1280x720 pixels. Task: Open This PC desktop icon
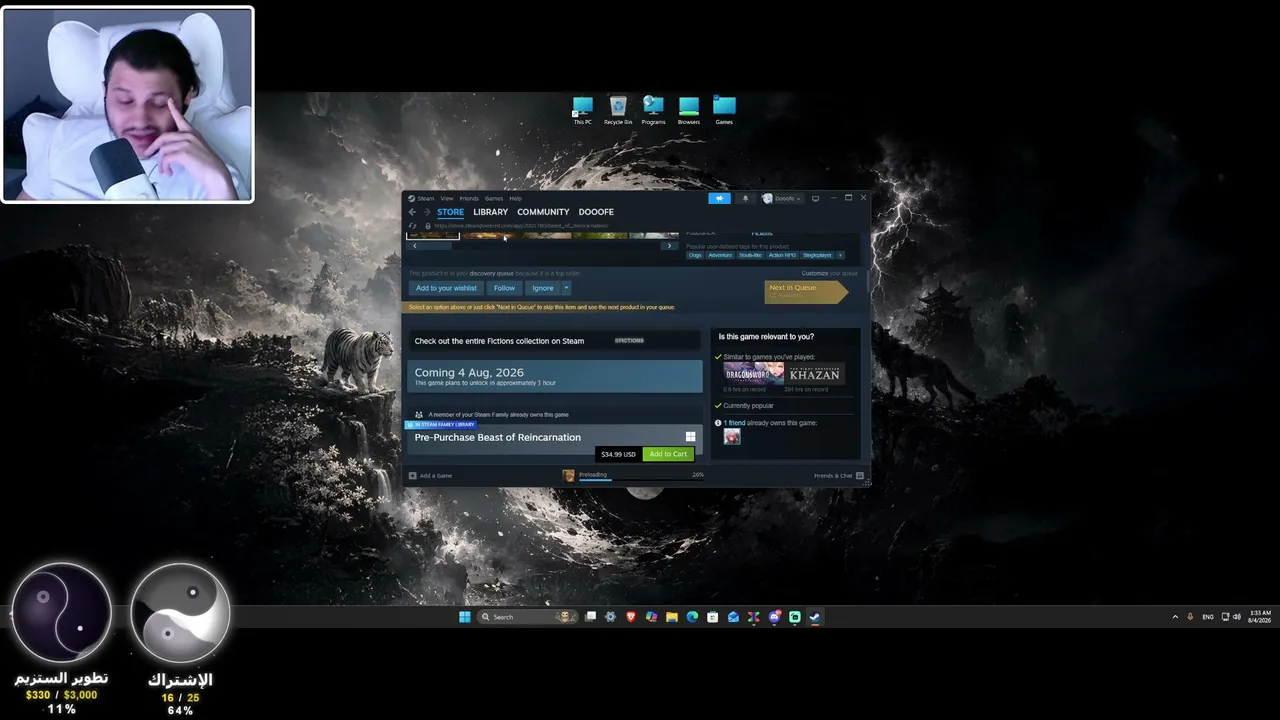[583, 110]
